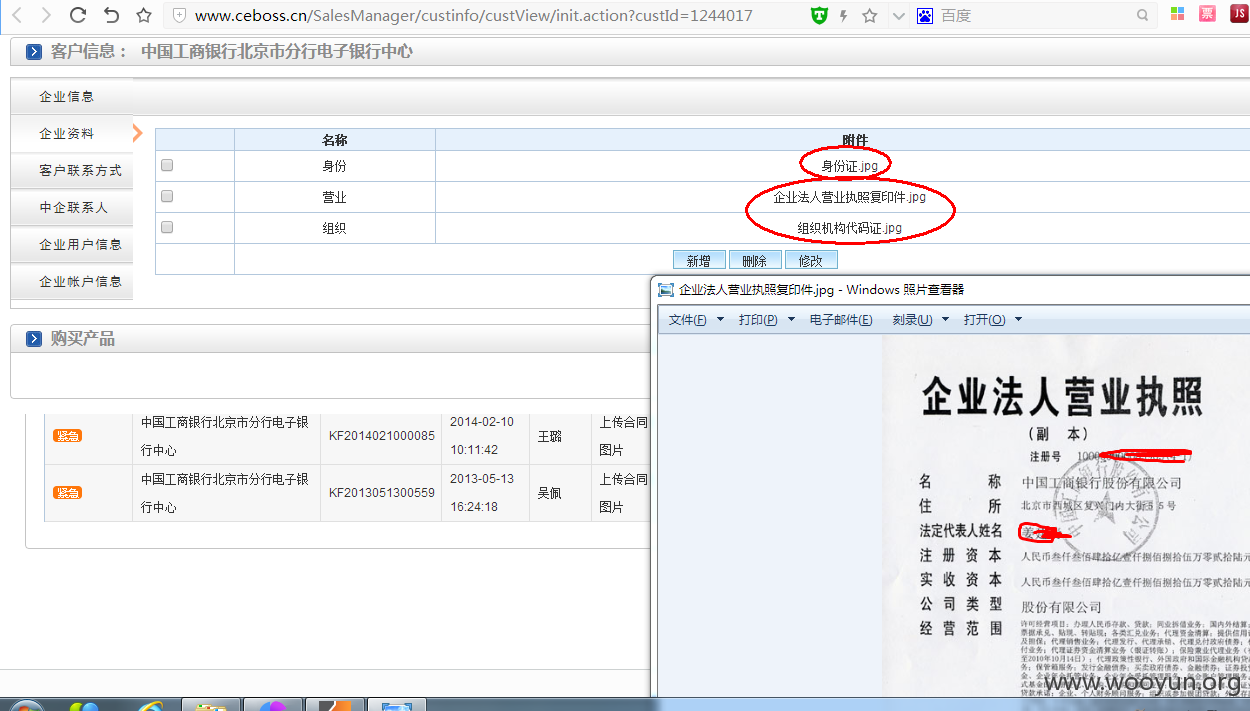Click the date 2014-02-10 10:11:42
Screen dimensions: 1250x711
point(482,436)
